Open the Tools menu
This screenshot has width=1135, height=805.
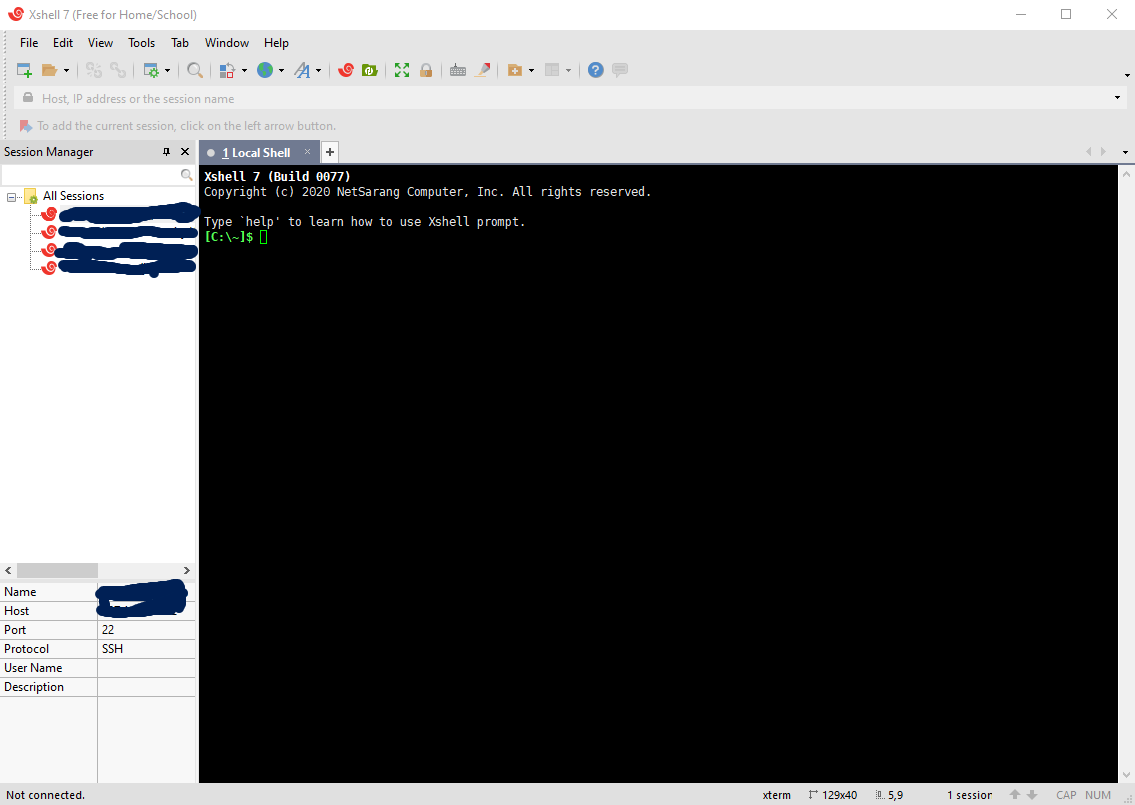[x=141, y=43]
